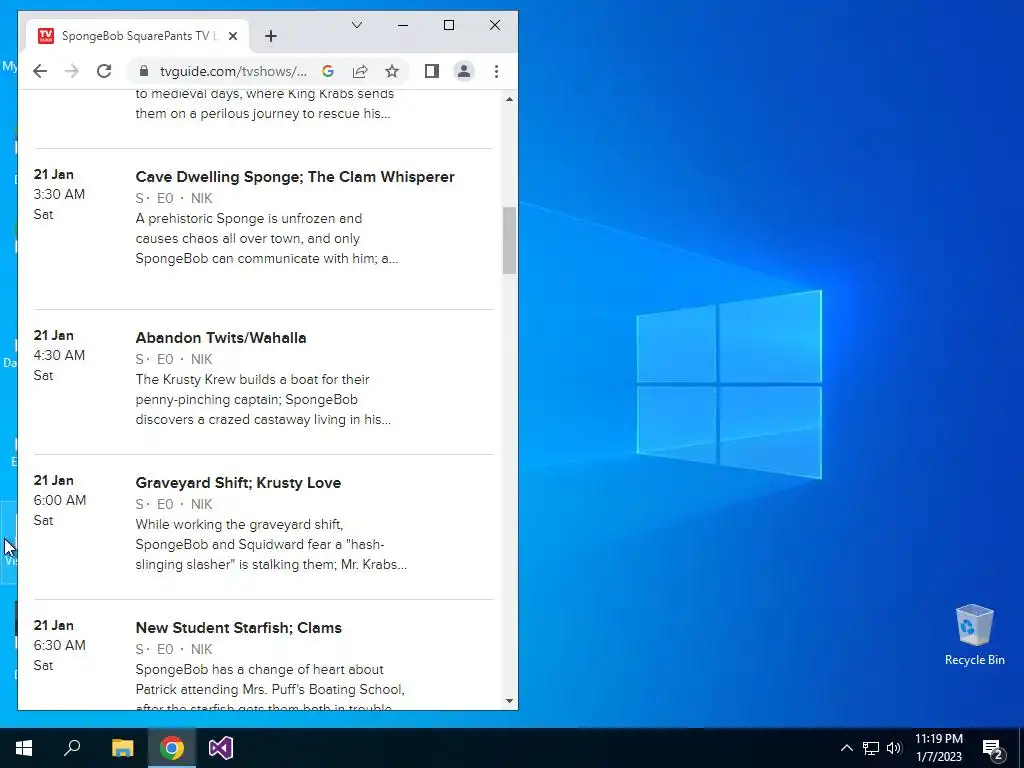This screenshot has width=1024, height=768.
Task: Click description 'SpongeBob has a change of heart'
Action: coord(270,688)
